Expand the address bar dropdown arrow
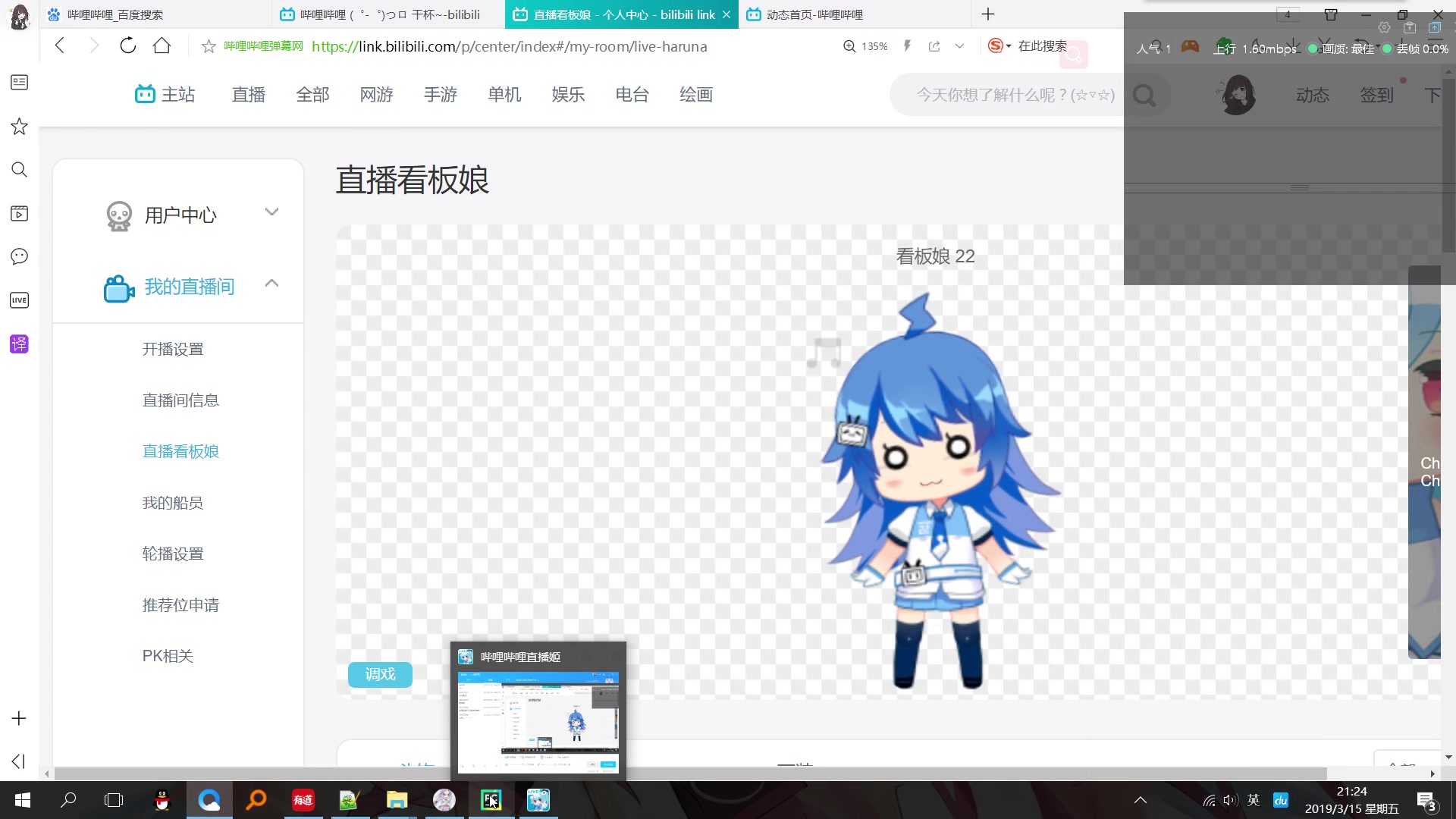This screenshot has height=819, width=1456. click(959, 46)
